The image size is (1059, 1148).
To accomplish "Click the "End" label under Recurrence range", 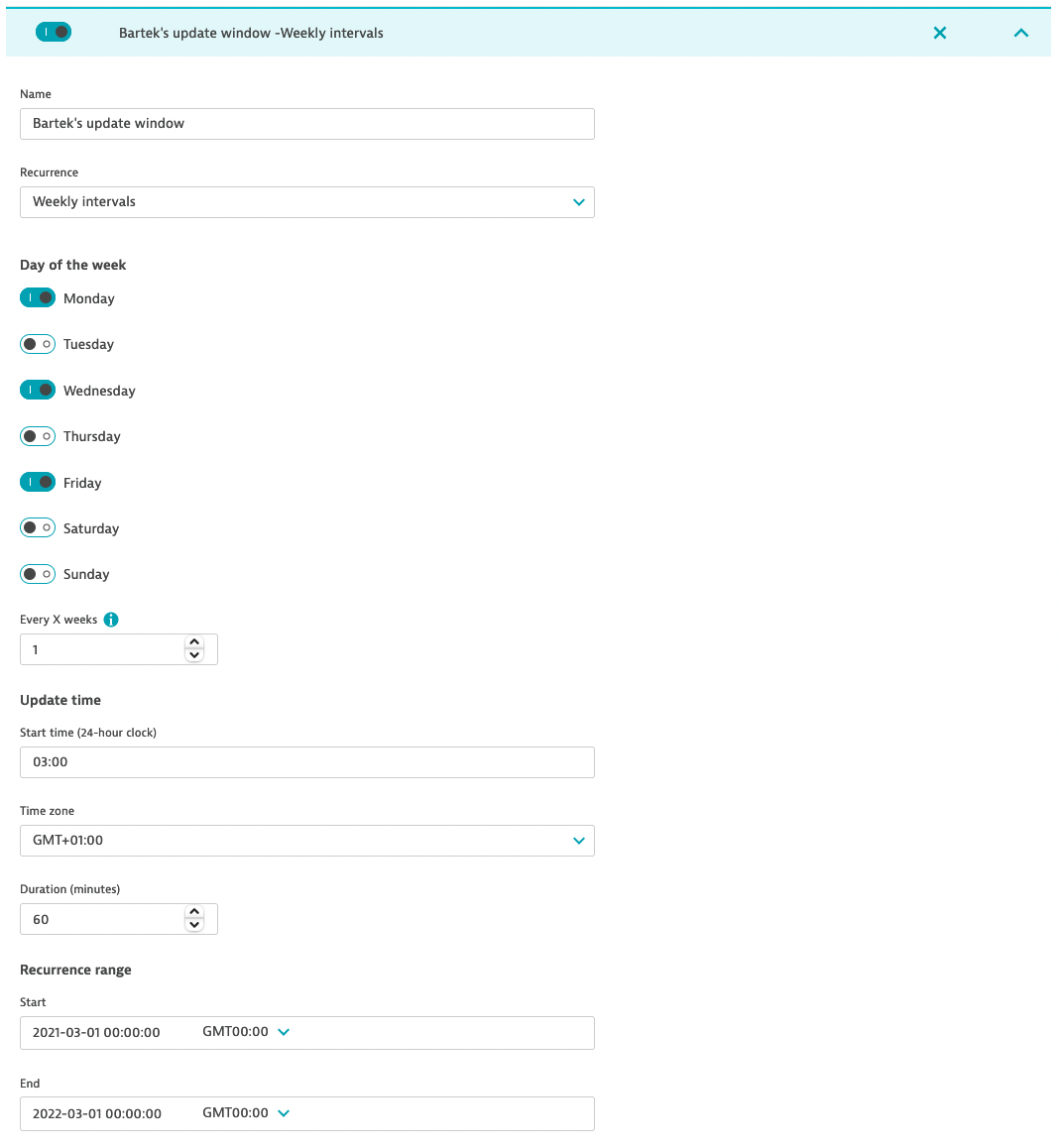I will point(30,1084).
